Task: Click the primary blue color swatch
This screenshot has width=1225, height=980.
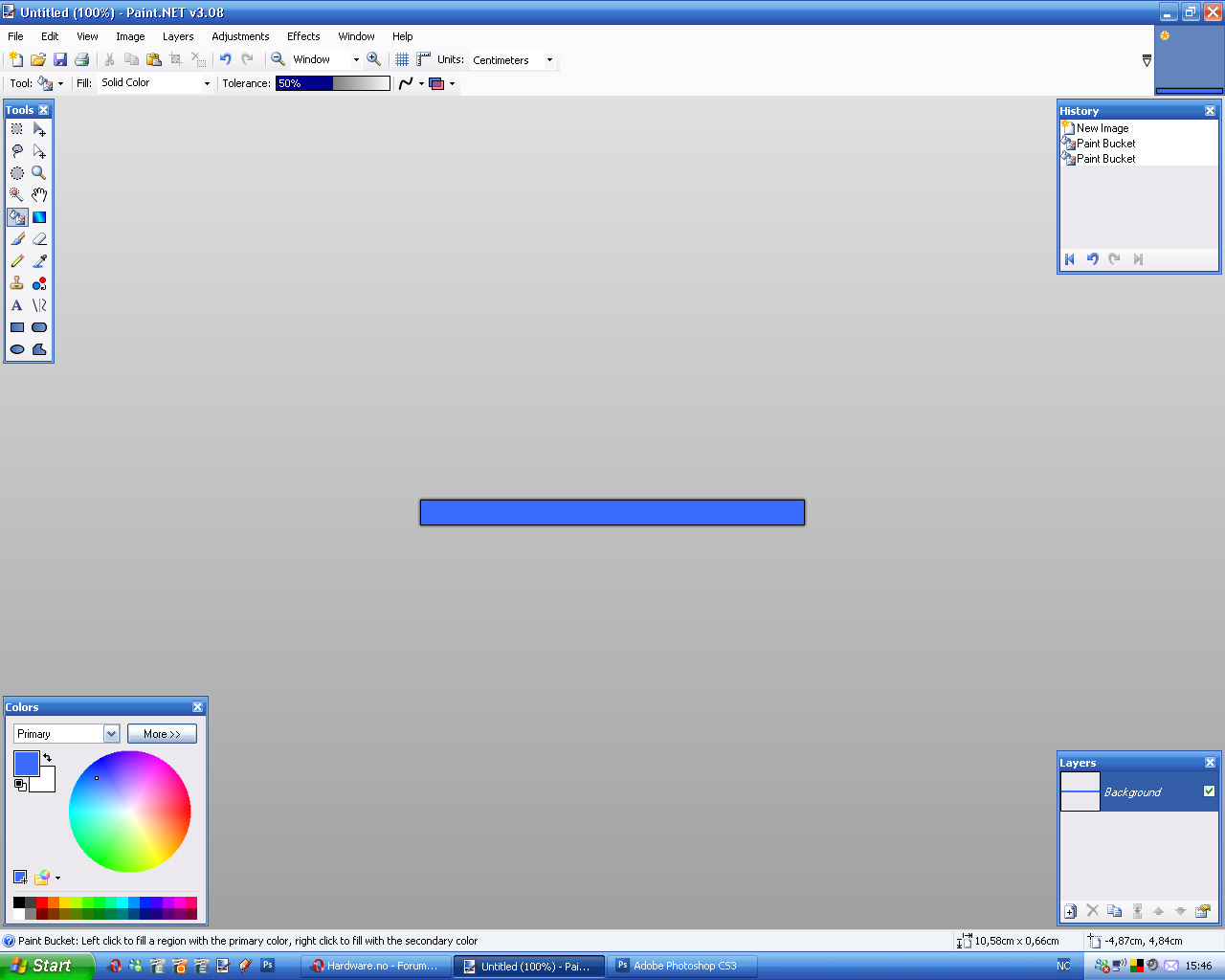Action: (x=26, y=763)
